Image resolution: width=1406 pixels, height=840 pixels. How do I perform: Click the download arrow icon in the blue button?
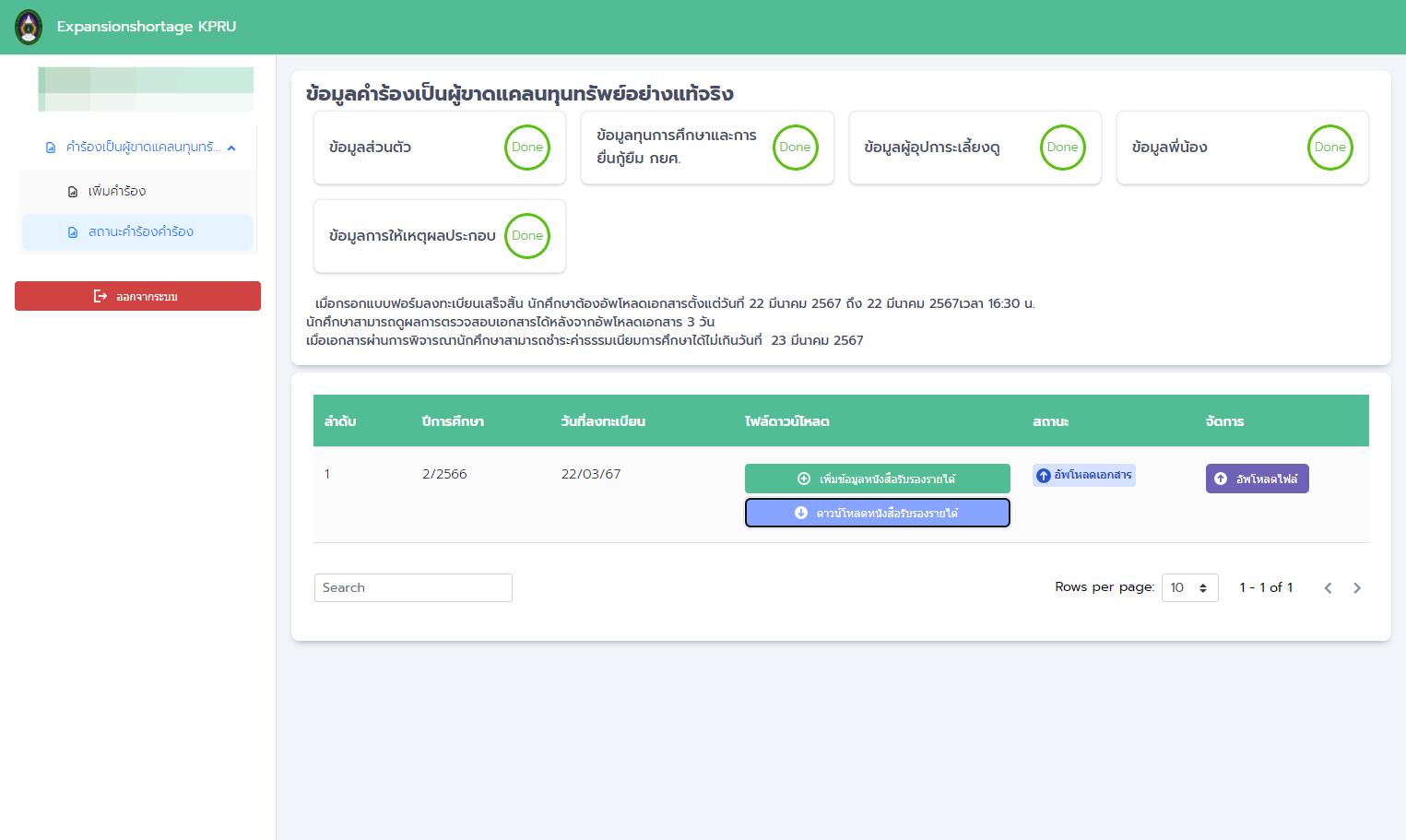[801, 513]
